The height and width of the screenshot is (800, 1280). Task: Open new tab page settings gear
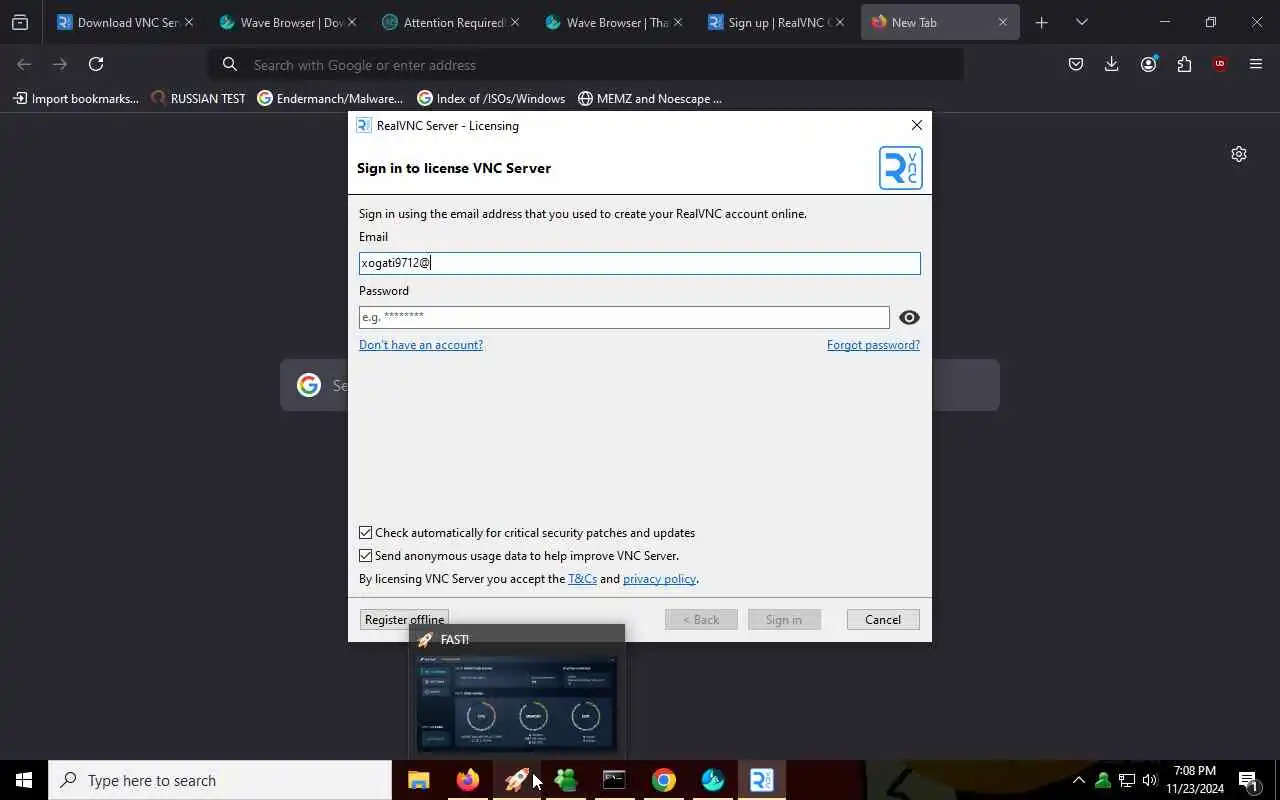coord(1239,154)
